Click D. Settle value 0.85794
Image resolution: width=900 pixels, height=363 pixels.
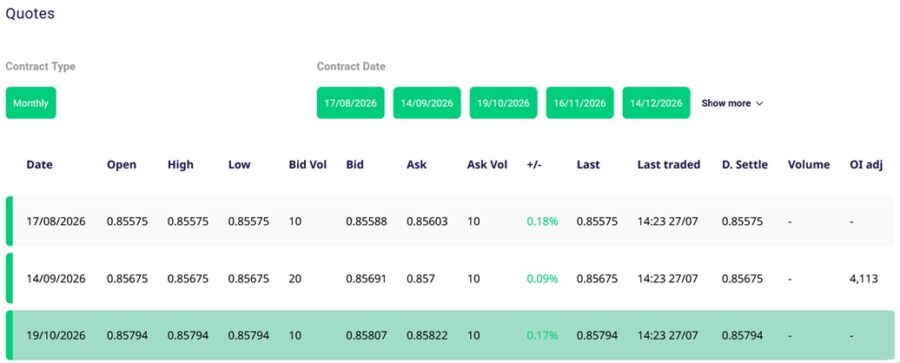(x=742, y=335)
